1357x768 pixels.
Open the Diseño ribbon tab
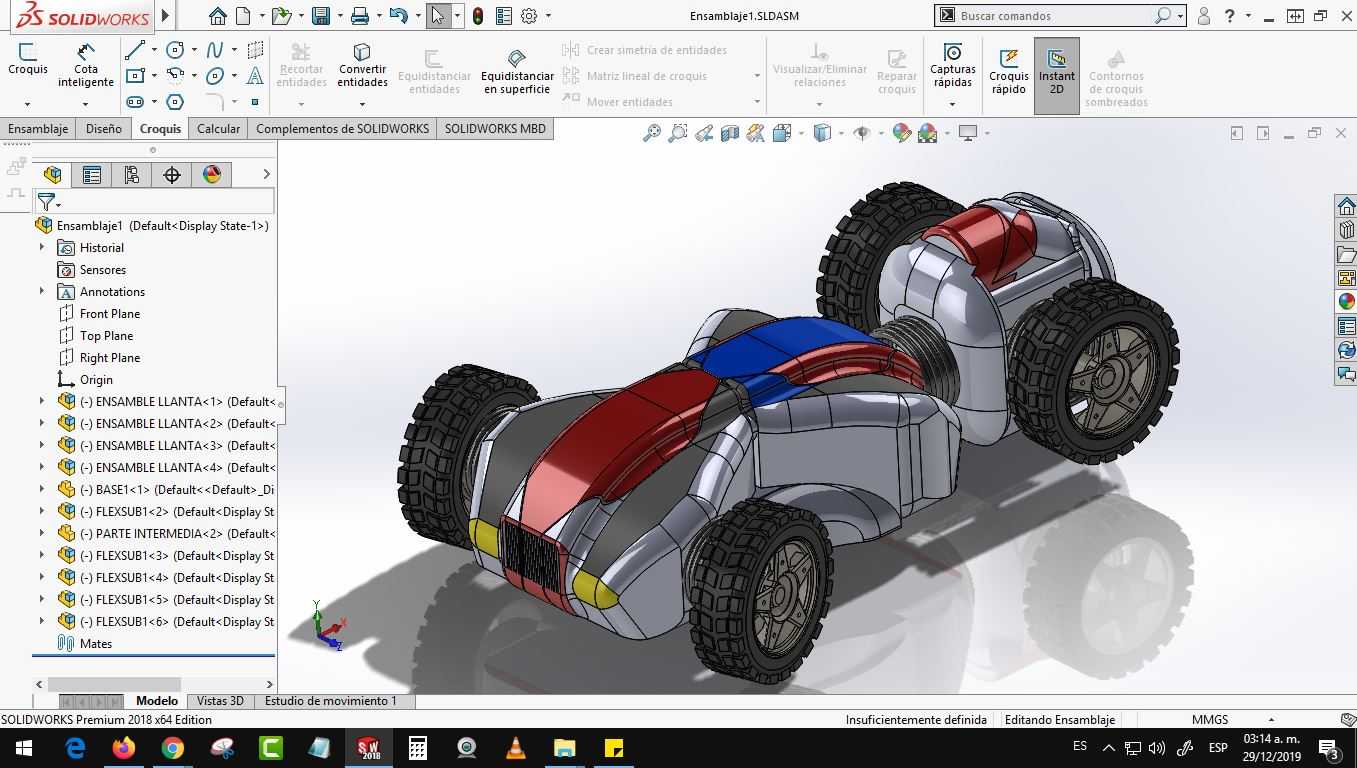click(104, 128)
